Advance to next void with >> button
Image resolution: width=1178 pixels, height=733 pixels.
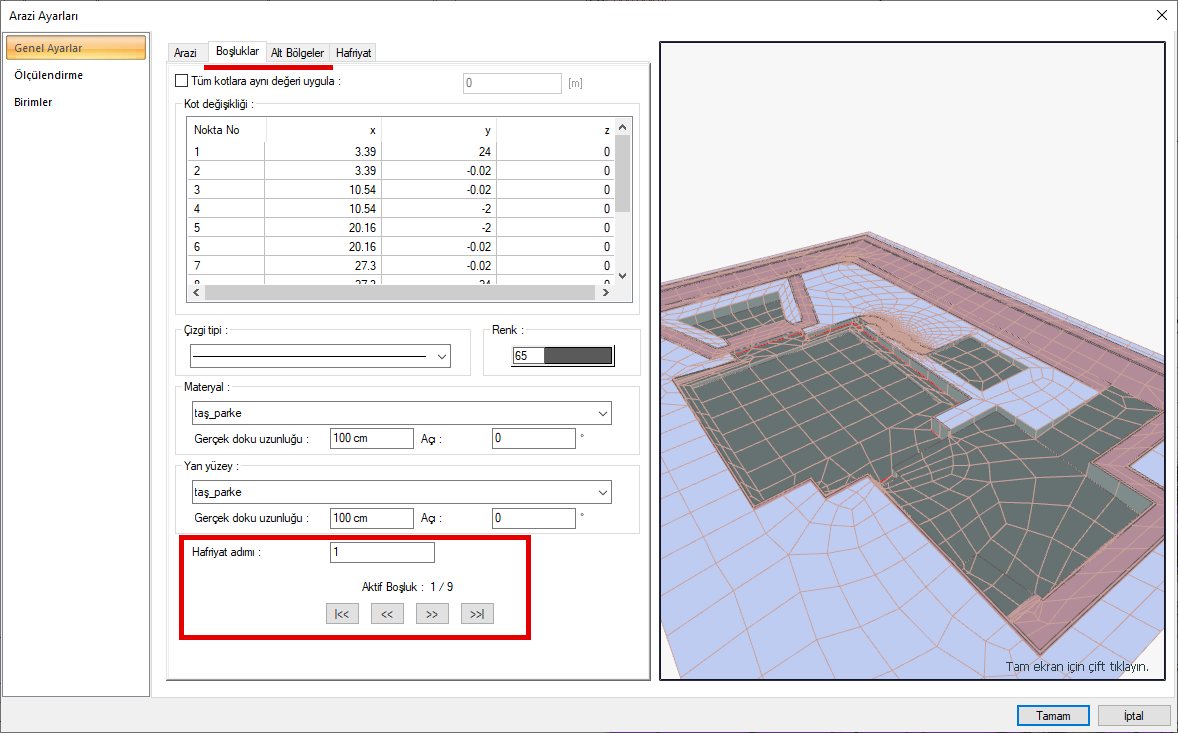(431, 614)
